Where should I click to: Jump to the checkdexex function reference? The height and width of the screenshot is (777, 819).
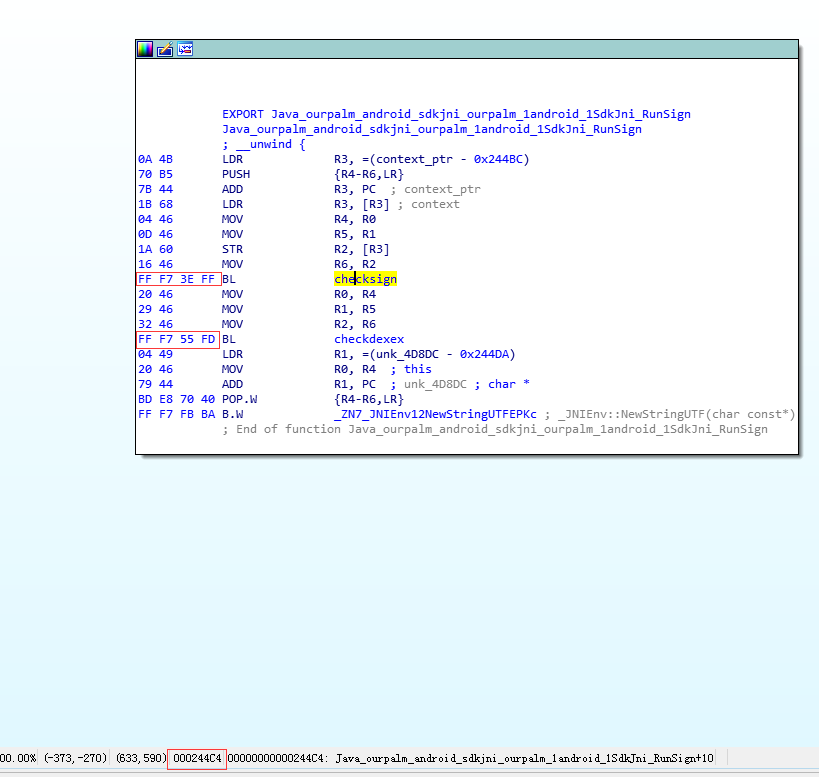pyautogui.click(x=369, y=339)
